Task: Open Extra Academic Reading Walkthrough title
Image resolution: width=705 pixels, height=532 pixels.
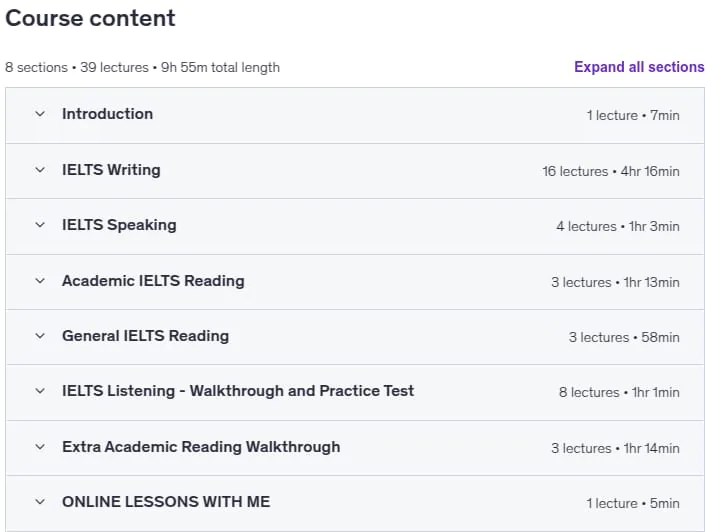Action: 201,447
